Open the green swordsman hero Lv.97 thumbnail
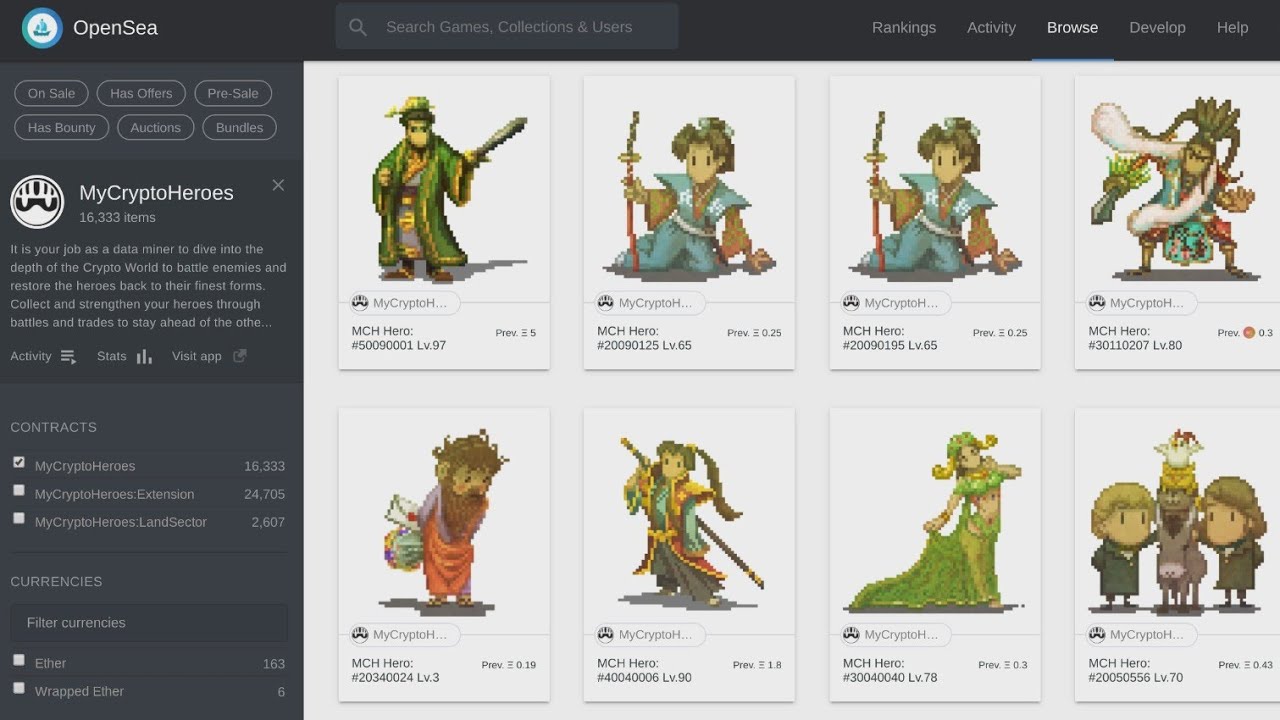1280x720 pixels. click(444, 189)
